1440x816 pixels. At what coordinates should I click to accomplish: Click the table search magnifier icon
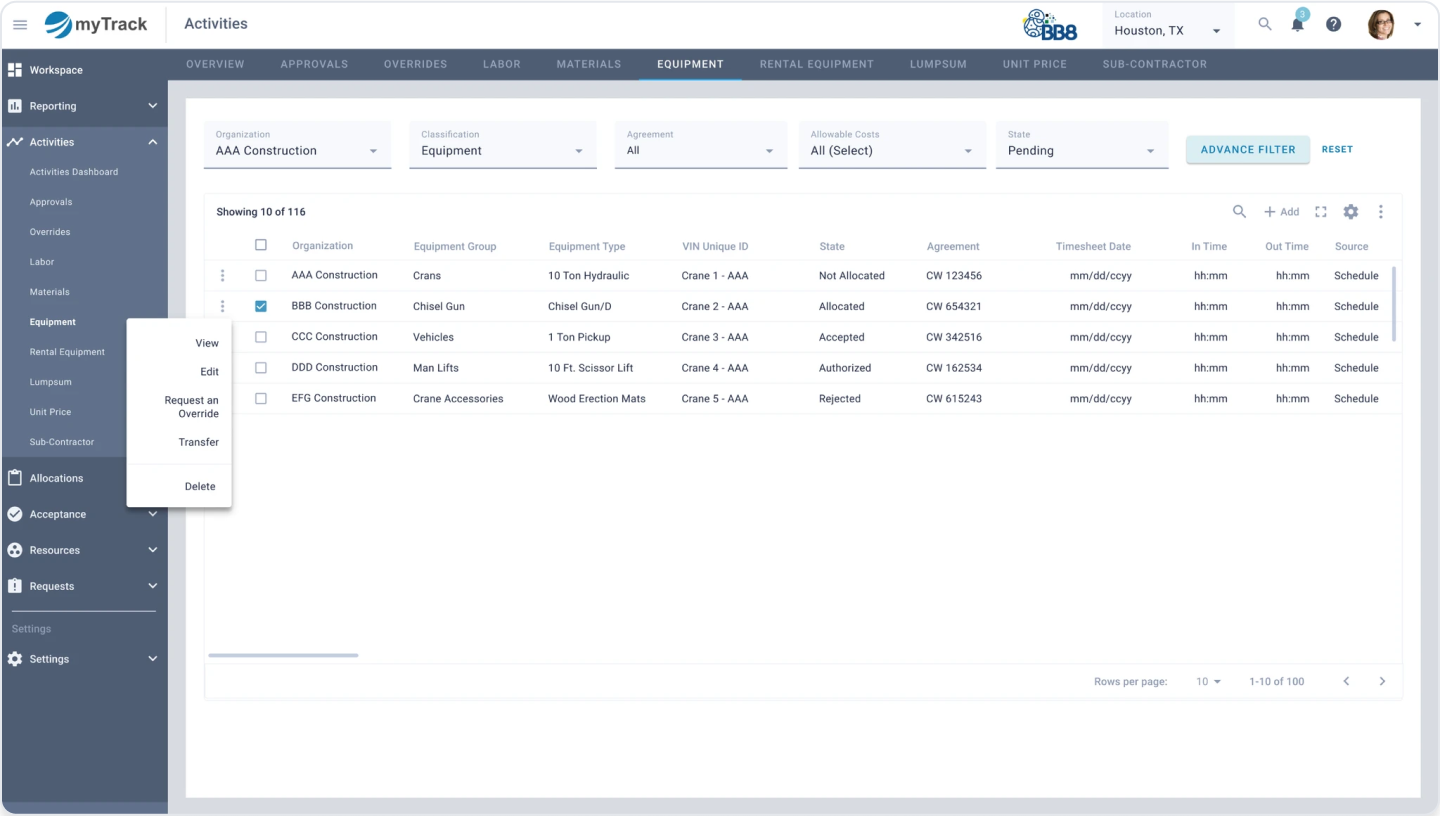tap(1239, 212)
